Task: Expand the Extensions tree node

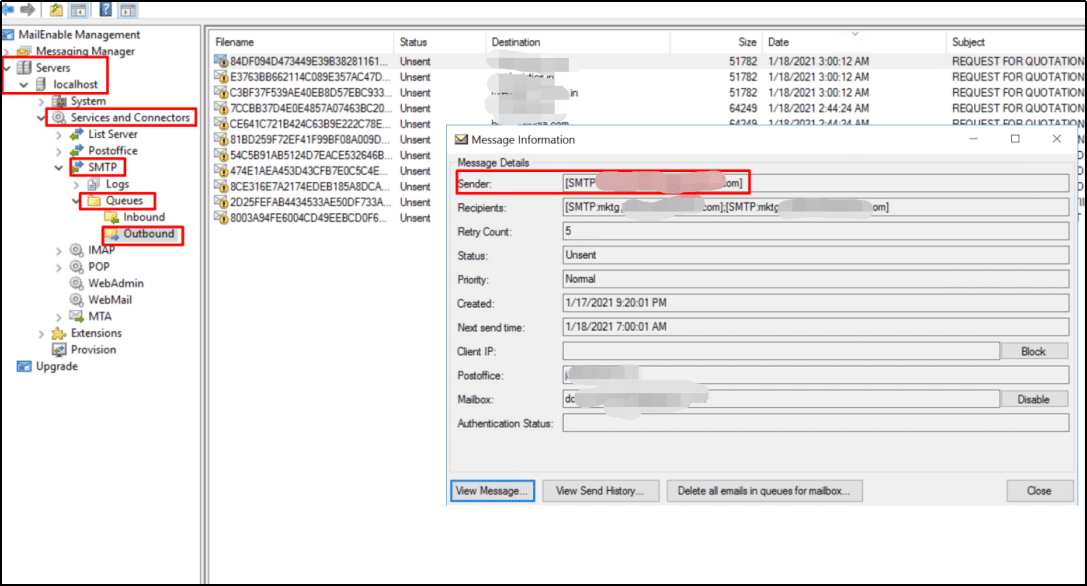Action: point(42,334)
